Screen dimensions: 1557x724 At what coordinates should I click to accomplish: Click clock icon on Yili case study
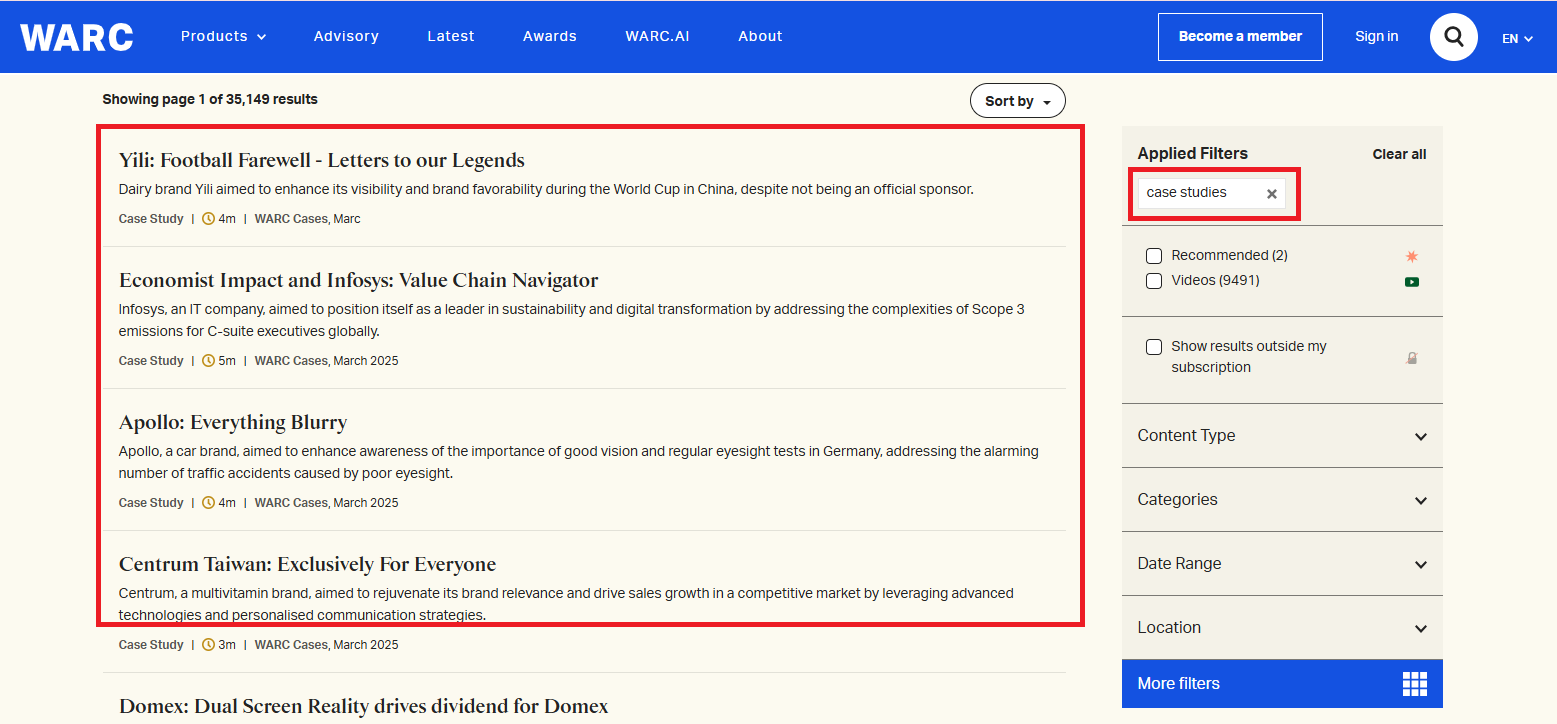[208, 219]
